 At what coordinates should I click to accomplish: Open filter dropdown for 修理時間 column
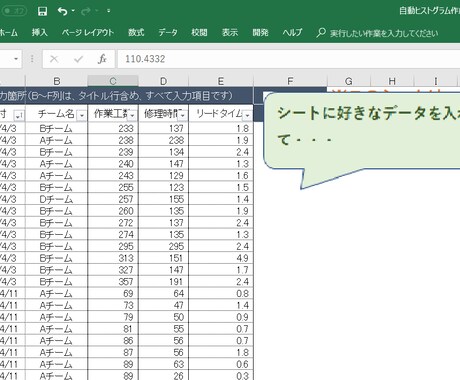pos(183,115)
